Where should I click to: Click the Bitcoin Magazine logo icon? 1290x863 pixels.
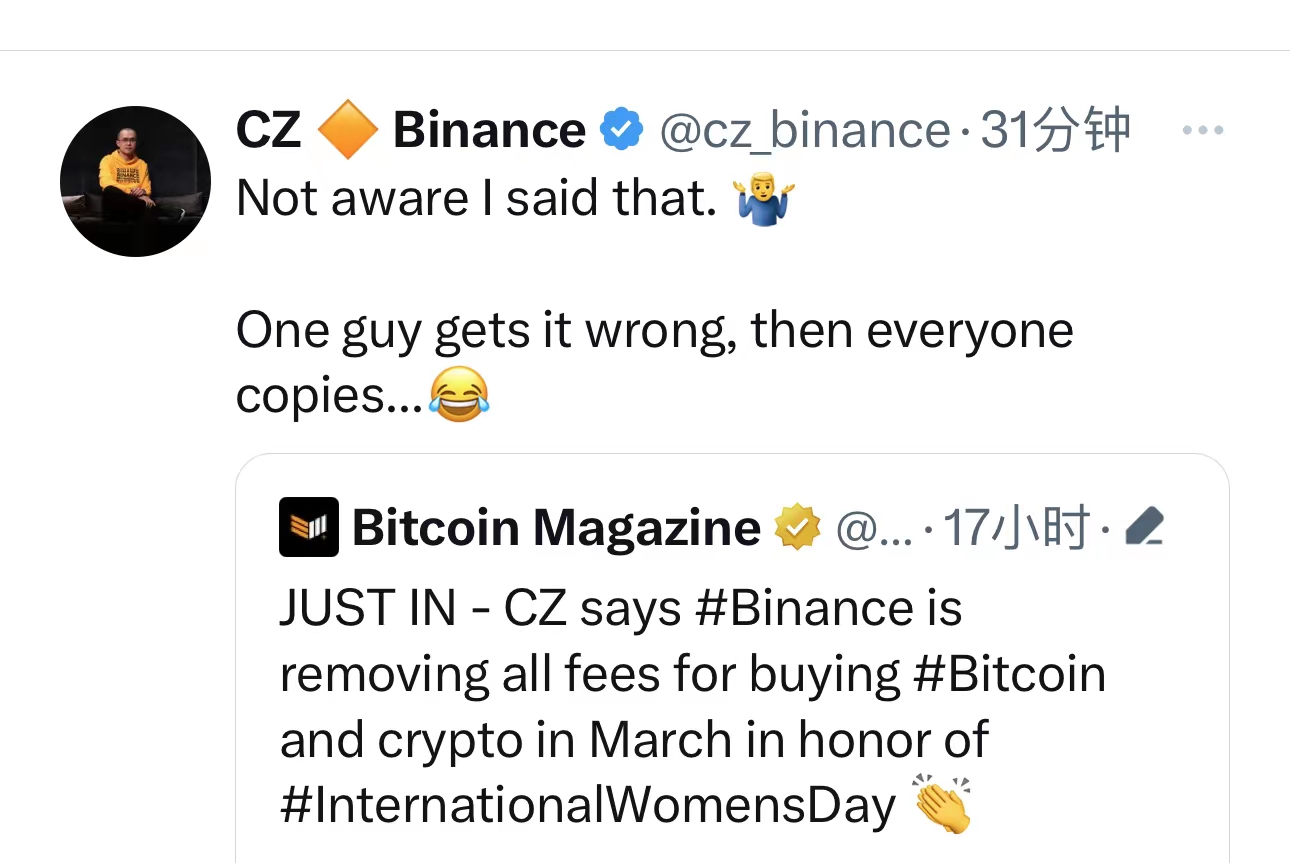(x=308, y=527)
